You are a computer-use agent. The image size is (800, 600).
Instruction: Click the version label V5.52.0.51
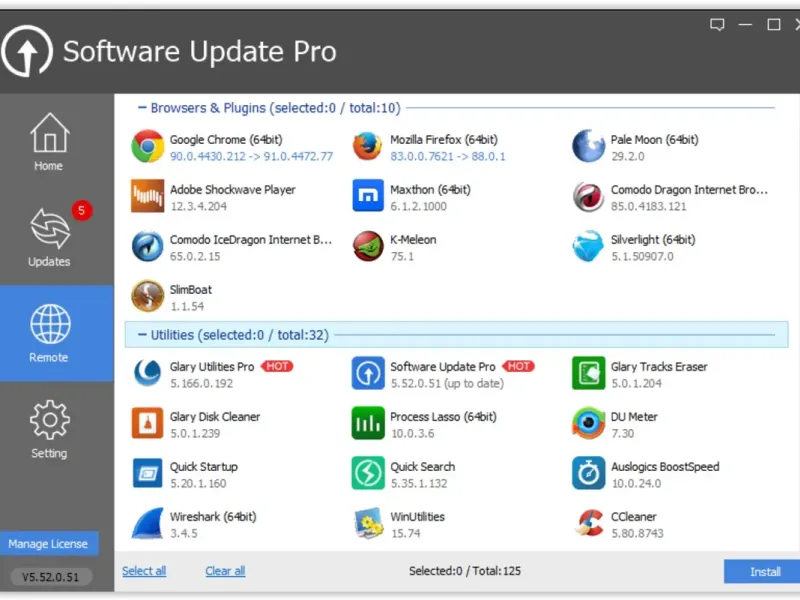[x=51, y=577]
